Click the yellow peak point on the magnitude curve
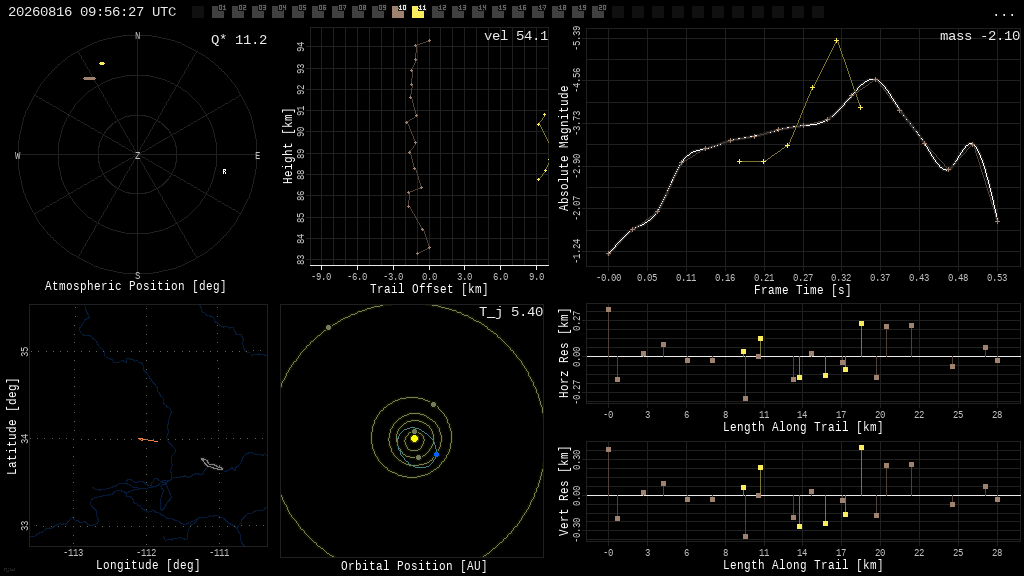Image resolution: width=1024 pixels, height=576 pixels. pyautogui.click(x=837, y=40)
